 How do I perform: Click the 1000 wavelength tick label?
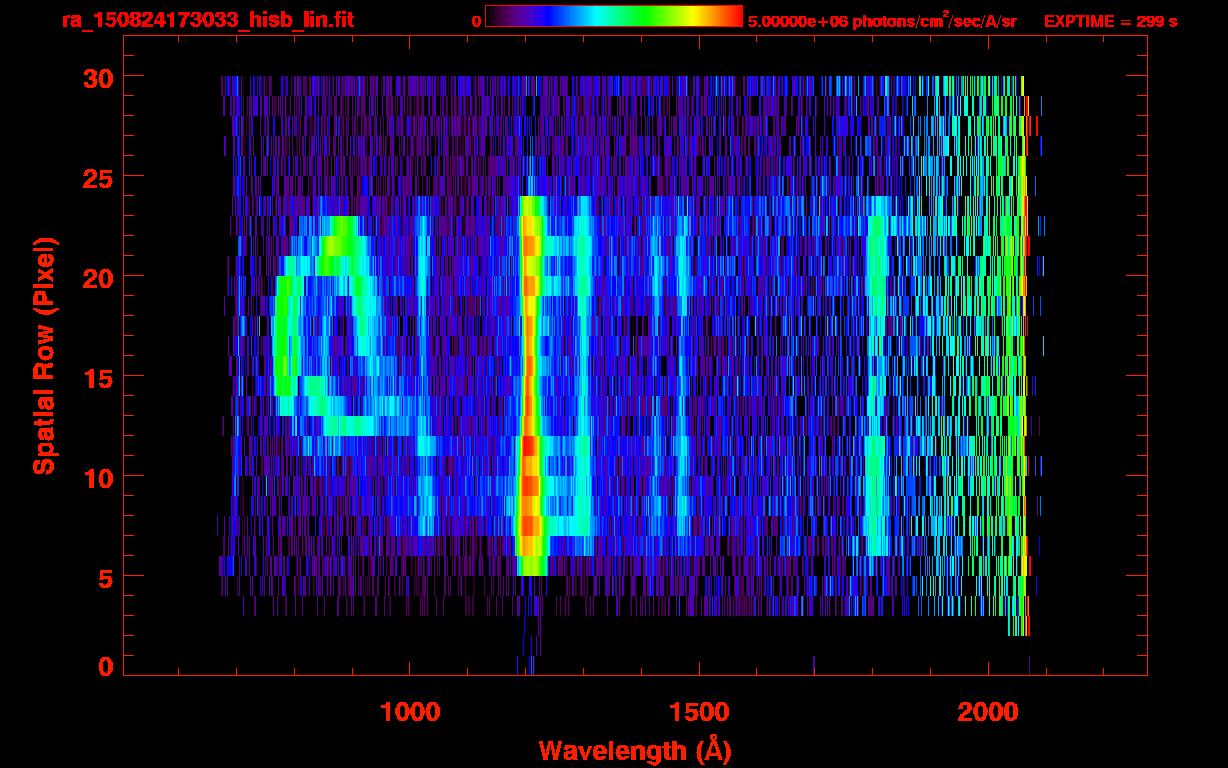pos(410,712)
